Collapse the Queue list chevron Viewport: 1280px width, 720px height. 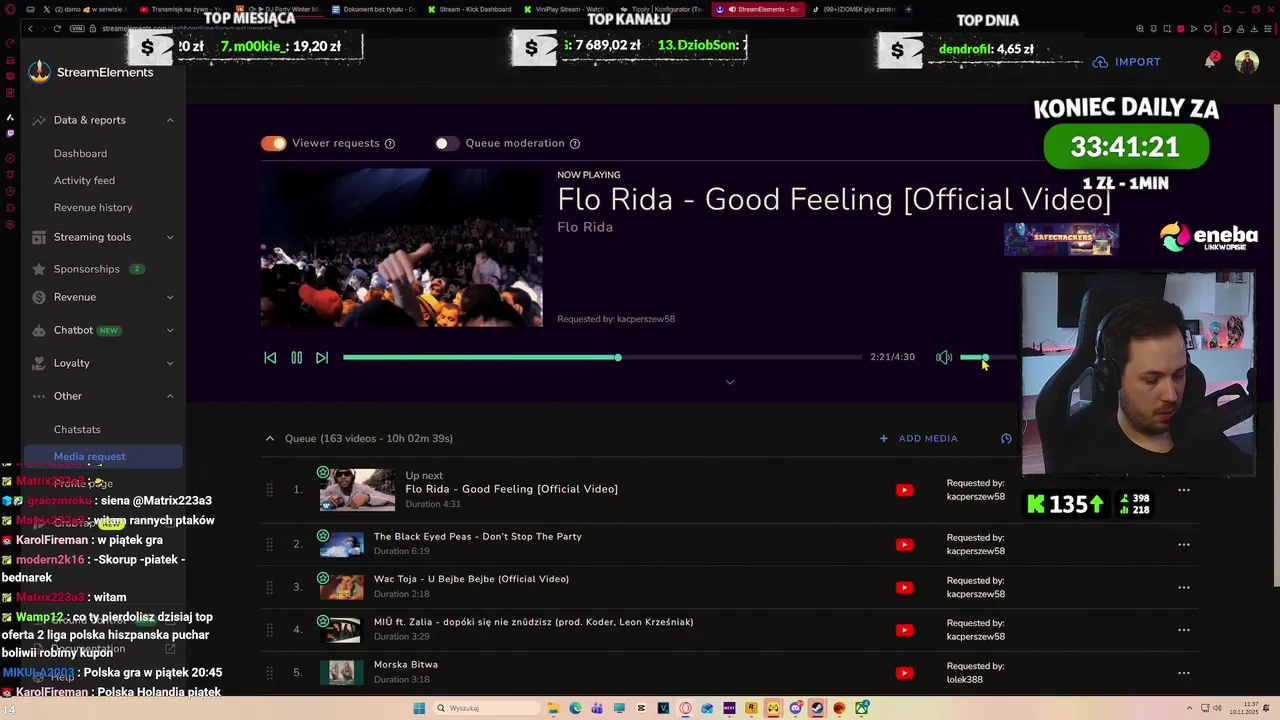(270, 438)
